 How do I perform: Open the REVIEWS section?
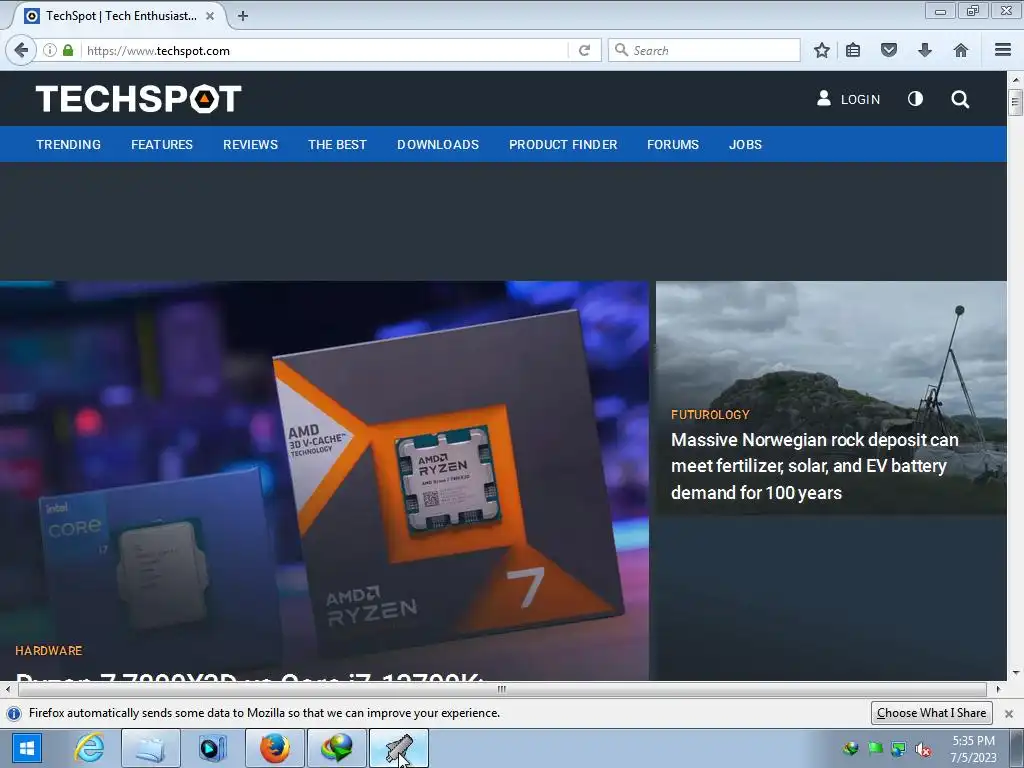click(251, 144)
